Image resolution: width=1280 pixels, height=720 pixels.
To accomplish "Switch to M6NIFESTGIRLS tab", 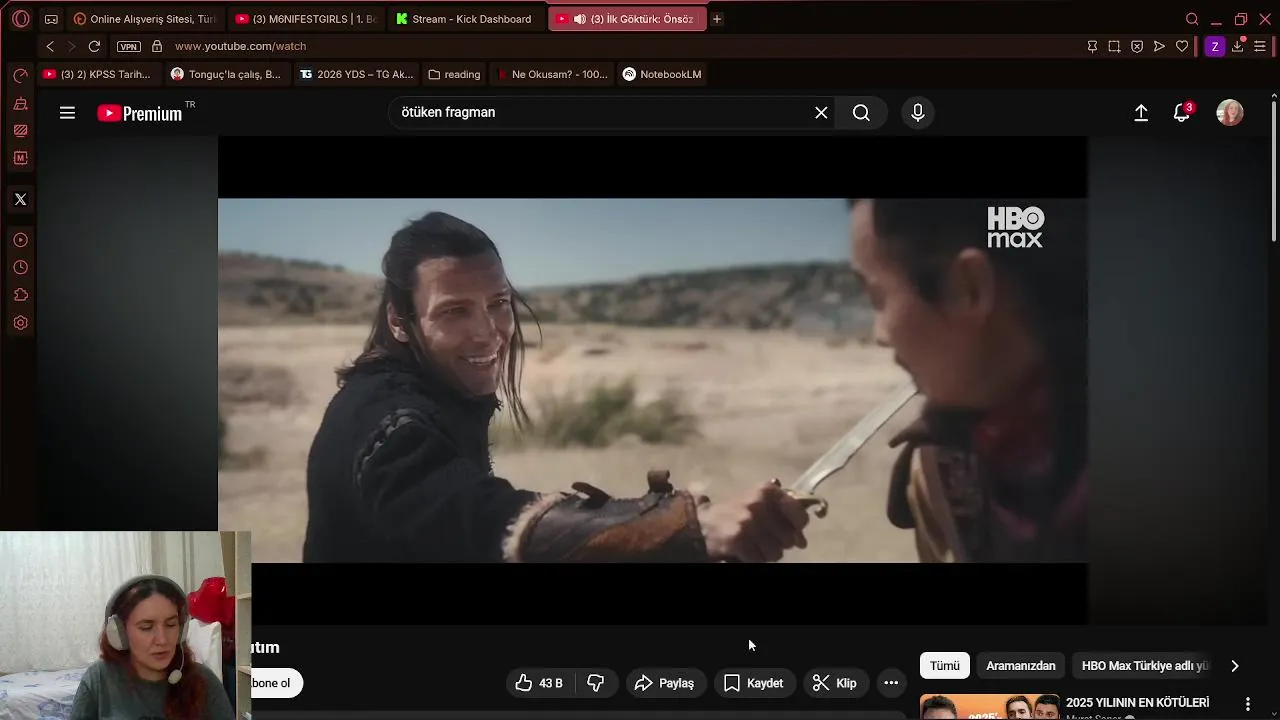I will pyautogui.click(x=305, y=19).
